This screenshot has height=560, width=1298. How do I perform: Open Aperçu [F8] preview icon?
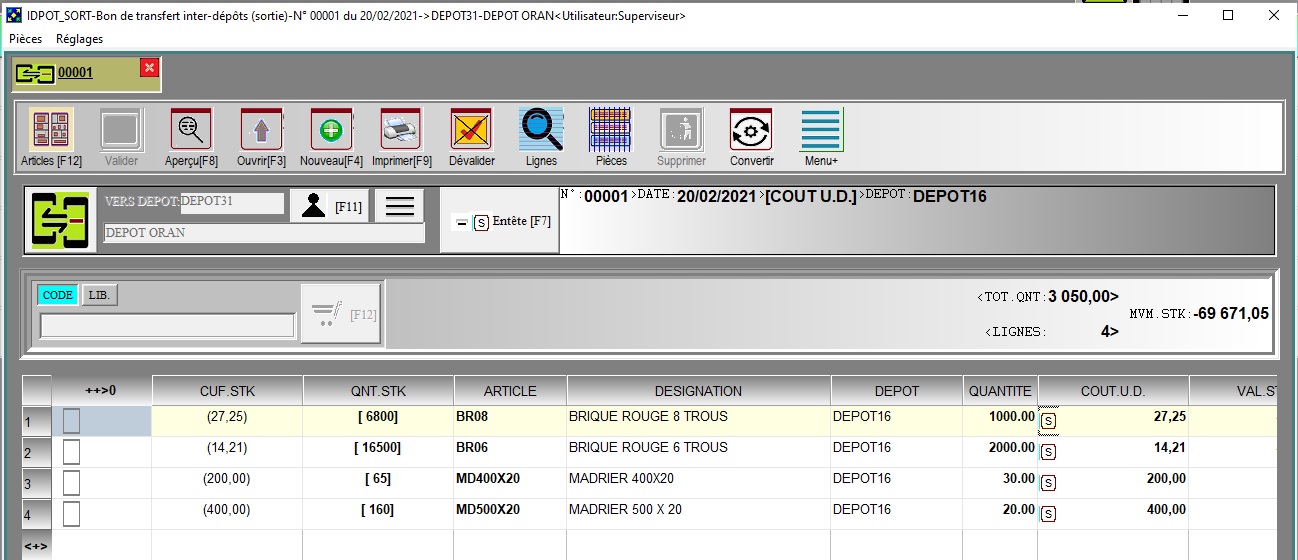(191, 130)
